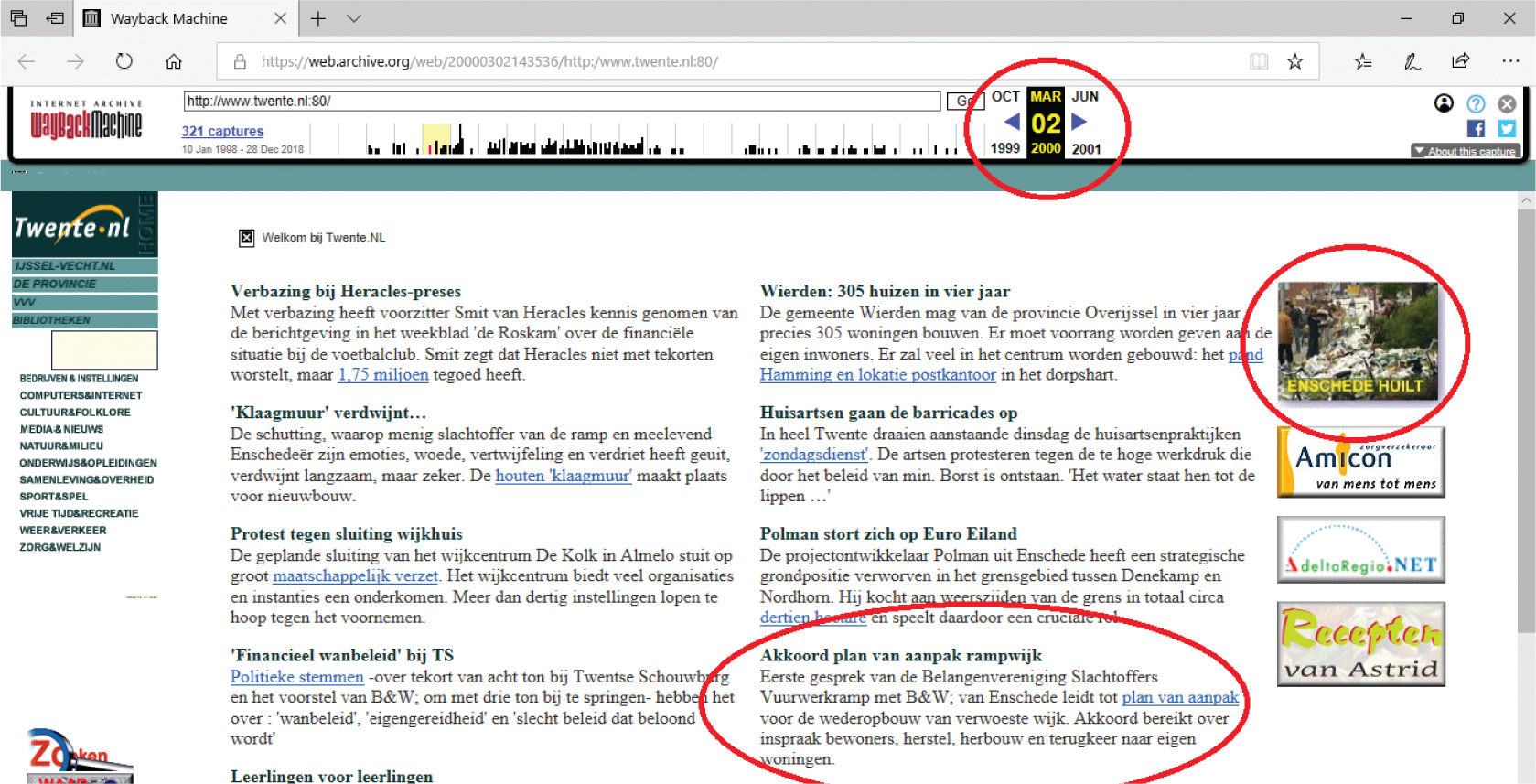
Task: Open the favorites hub
Action: click(x=1363, y=61)
